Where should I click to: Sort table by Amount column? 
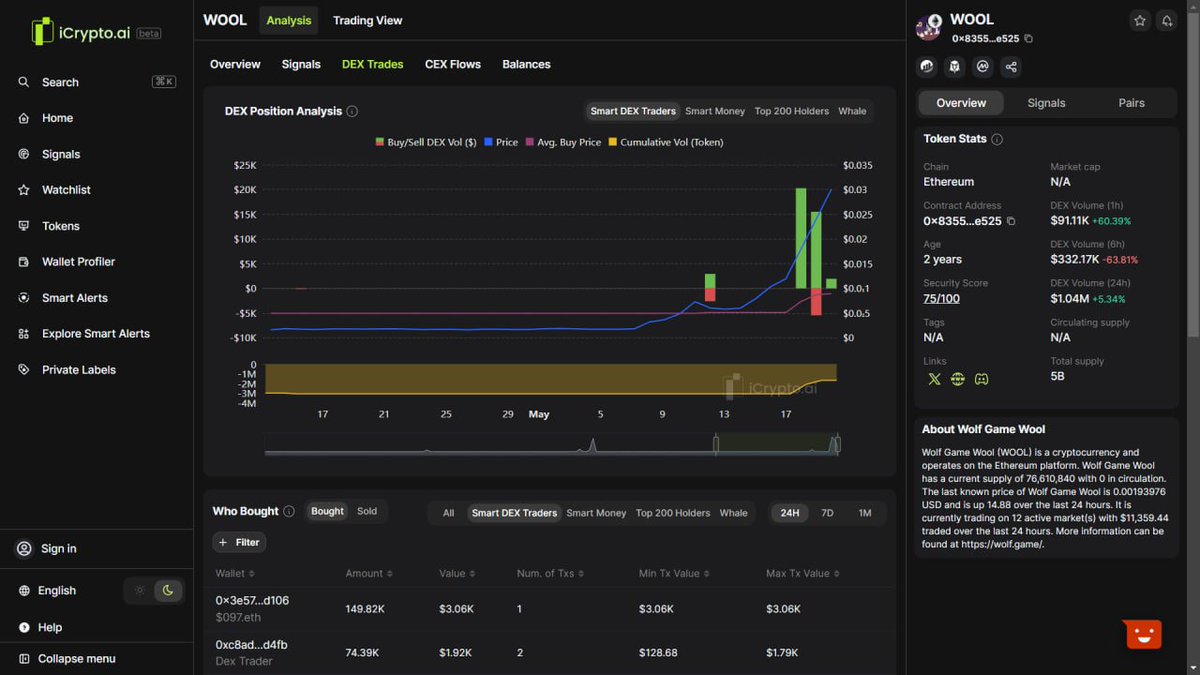point(369,573)
